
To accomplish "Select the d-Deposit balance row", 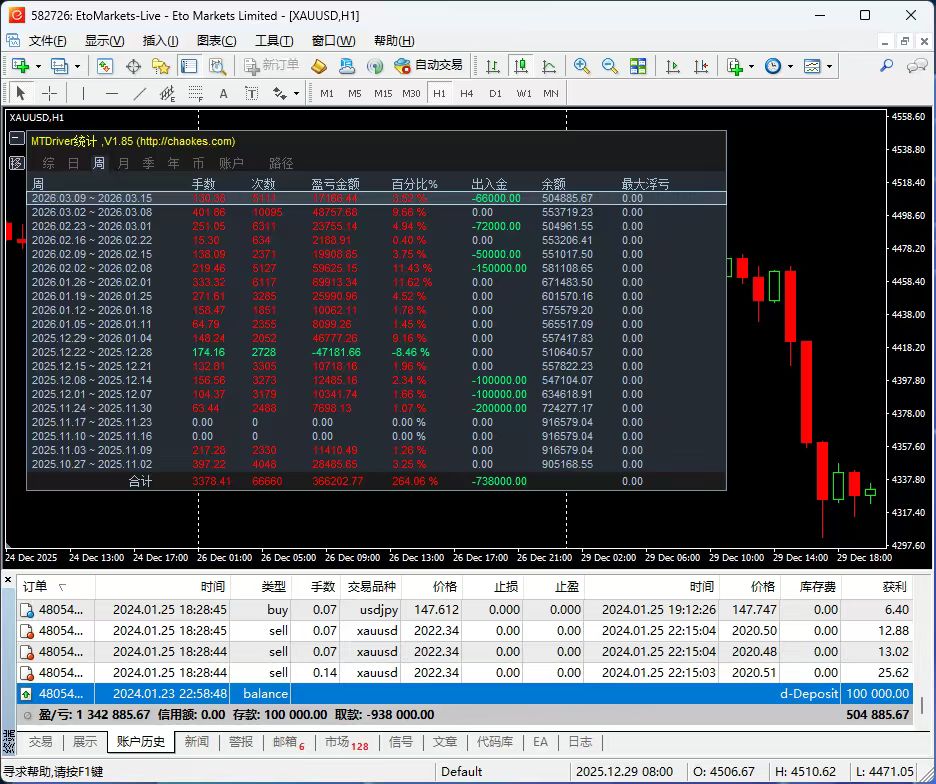I will click(x=464, y=694).
